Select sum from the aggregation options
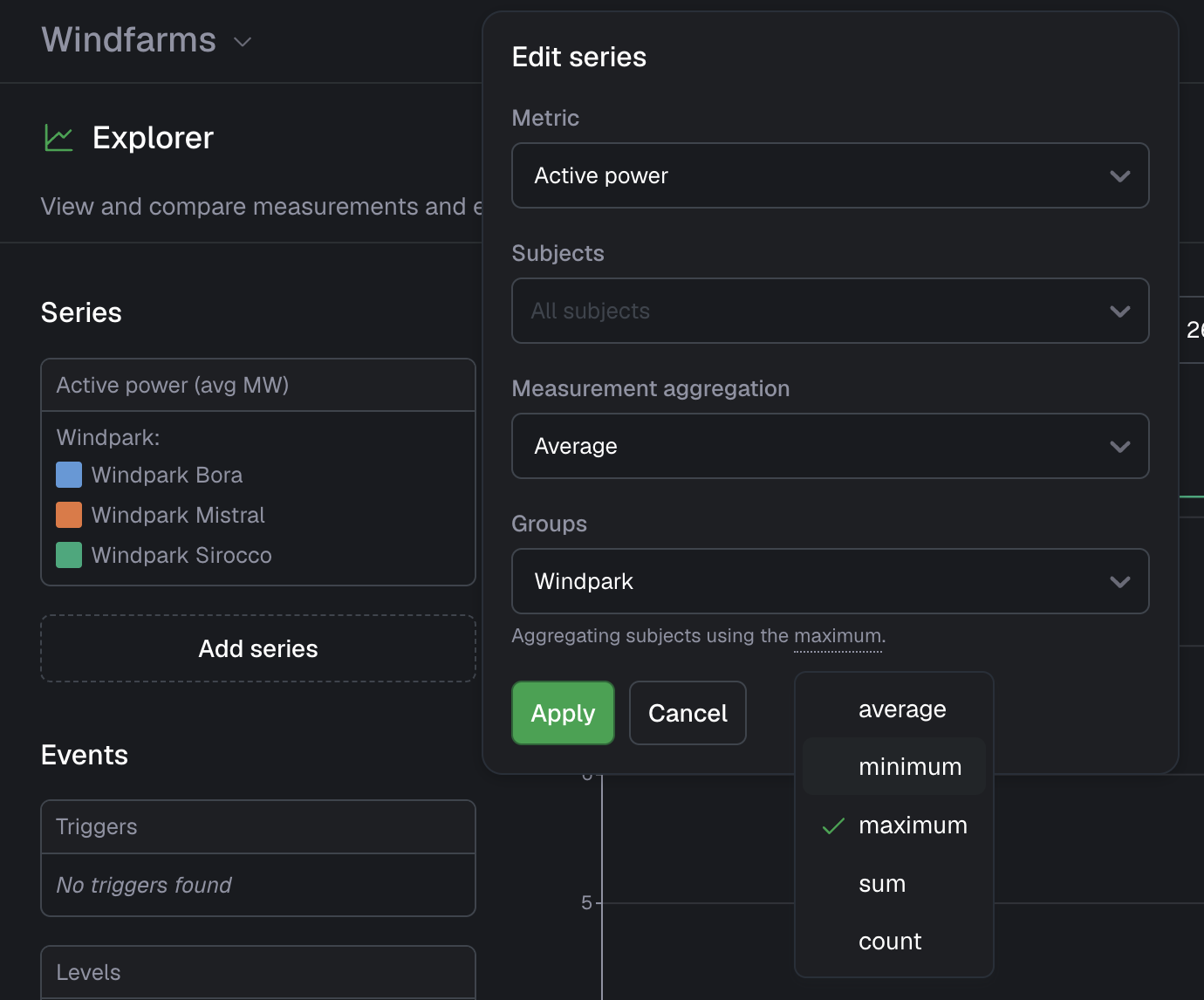Screen dimensions: 1204x1000 point(882,883)
